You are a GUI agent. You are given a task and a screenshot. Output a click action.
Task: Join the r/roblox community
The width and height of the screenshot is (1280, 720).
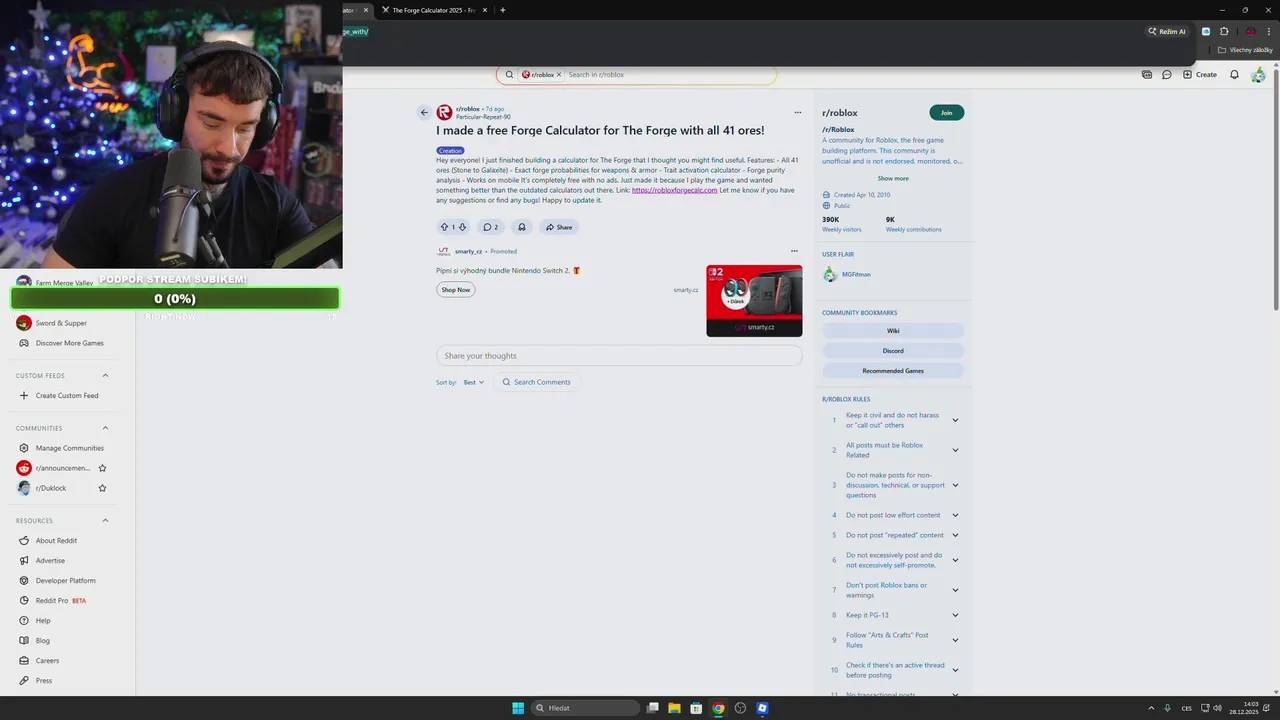(946, 113)
